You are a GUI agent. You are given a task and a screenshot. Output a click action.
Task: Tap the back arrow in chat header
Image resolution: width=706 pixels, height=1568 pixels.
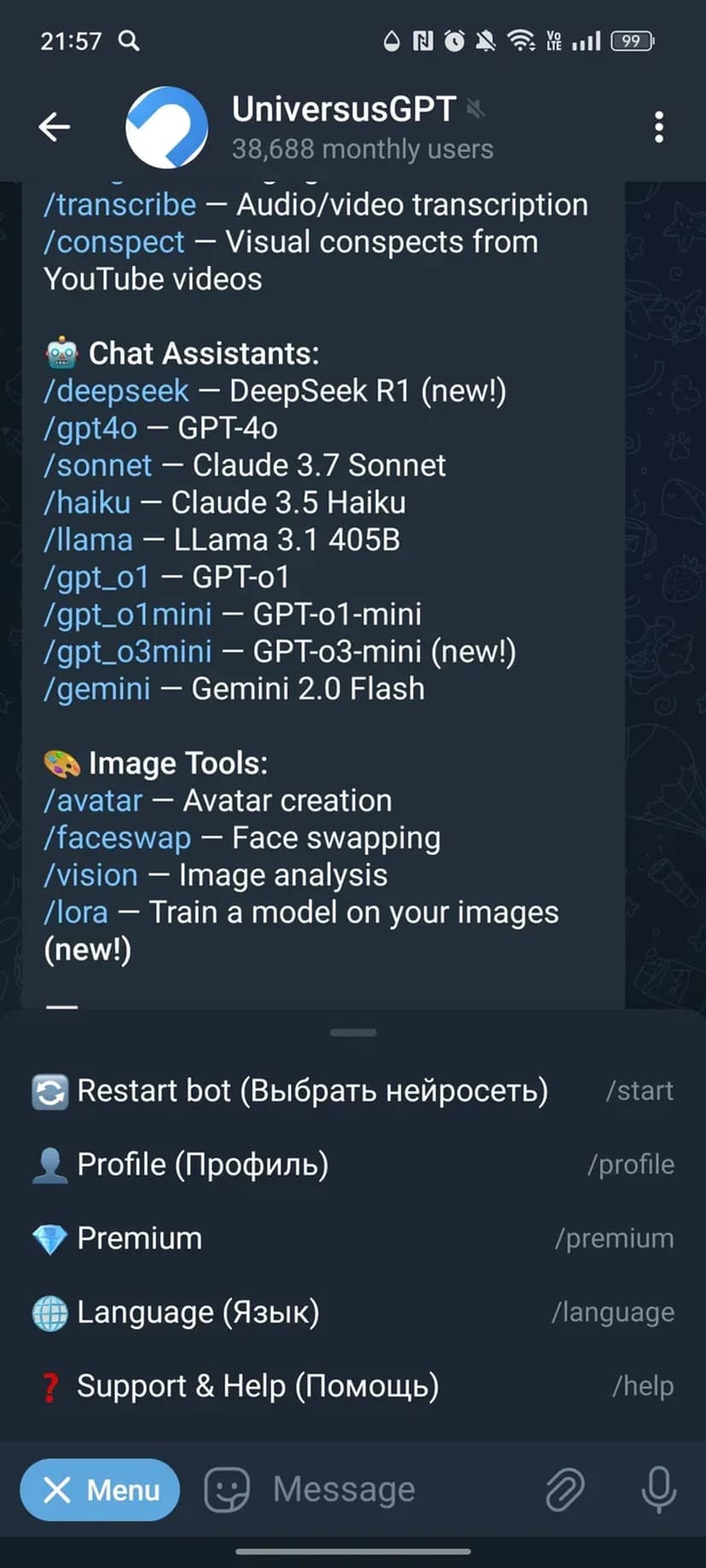click(55, 127)
